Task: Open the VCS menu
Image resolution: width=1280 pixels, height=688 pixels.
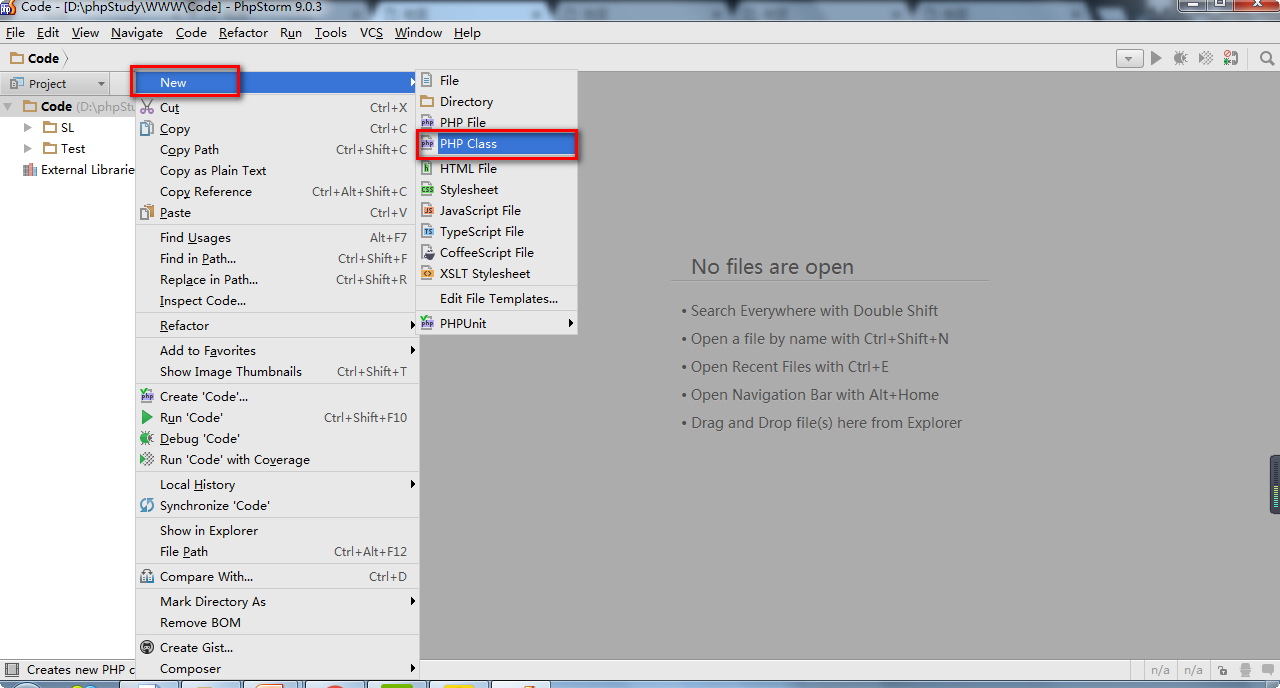Action: [x=371, y=32]
